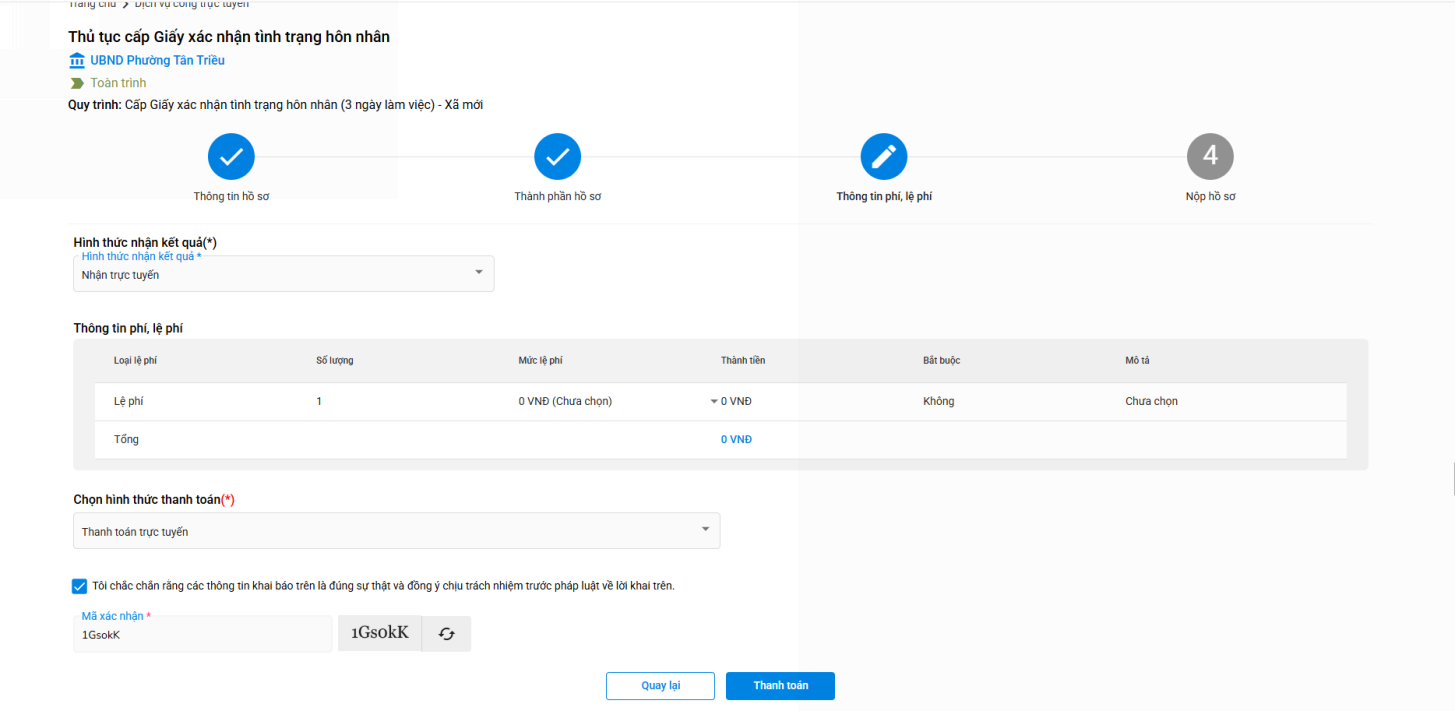Open the Hình thức nhận kết quả dropdown
Viewport: 1455px width, 711px height.
(x=283, y=274)
